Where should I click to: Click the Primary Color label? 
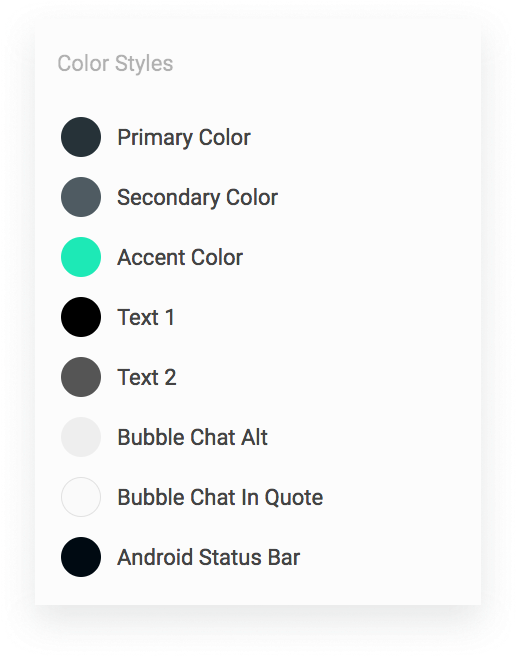[184, 138]
